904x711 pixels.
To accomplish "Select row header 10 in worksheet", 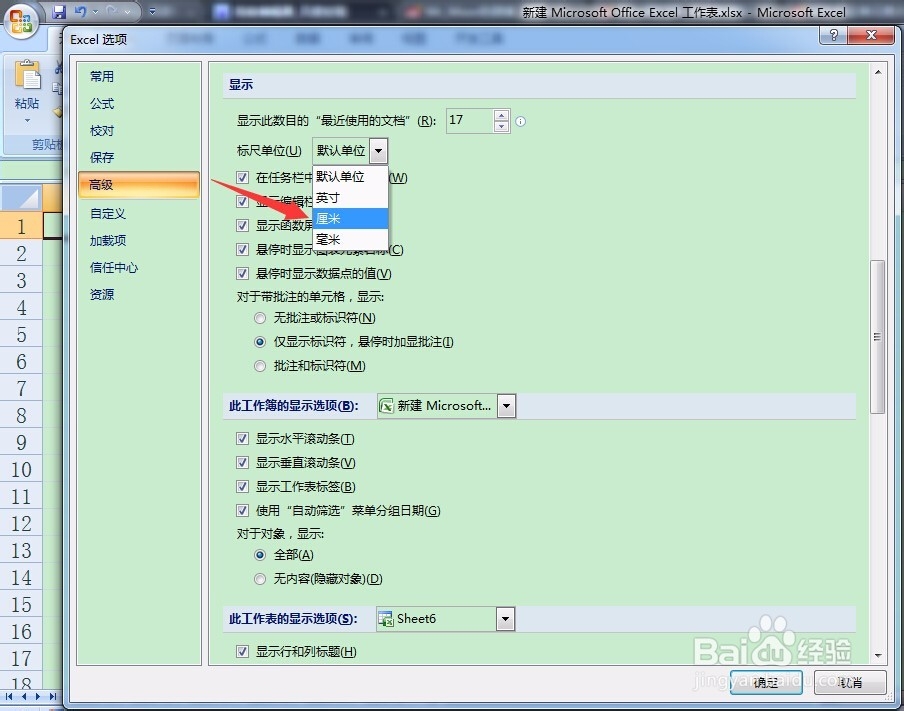I will click(x=21, y=469).
